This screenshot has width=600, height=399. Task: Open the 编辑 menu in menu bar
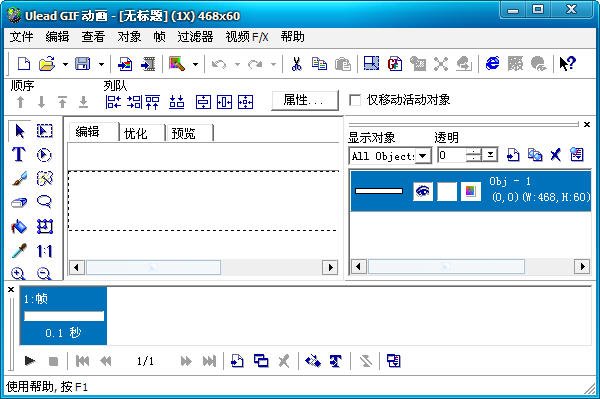click(57, 37)
